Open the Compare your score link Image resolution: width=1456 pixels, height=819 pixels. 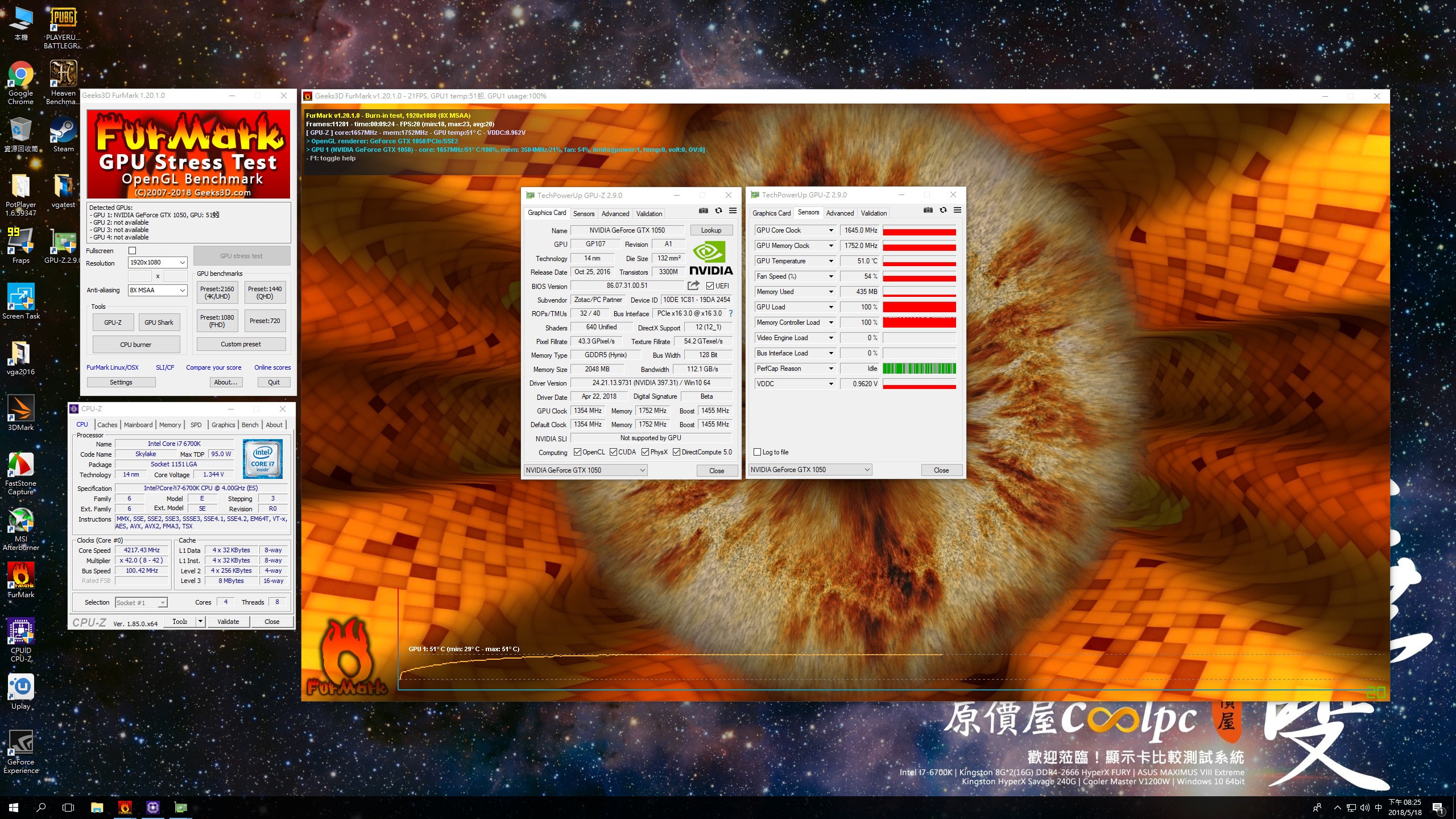point(213,367)
